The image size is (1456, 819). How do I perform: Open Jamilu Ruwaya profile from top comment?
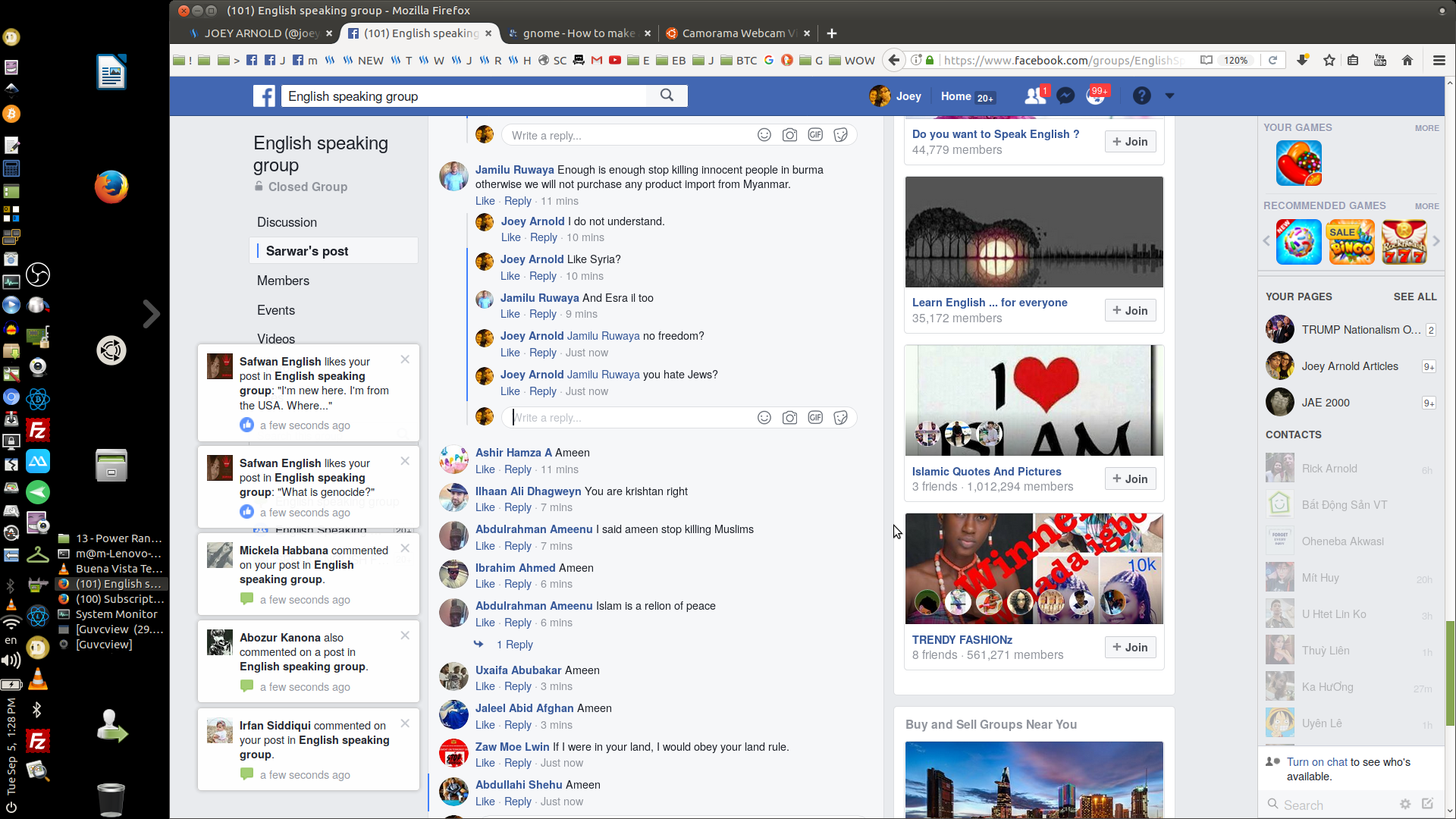click(x=514, y=170)
